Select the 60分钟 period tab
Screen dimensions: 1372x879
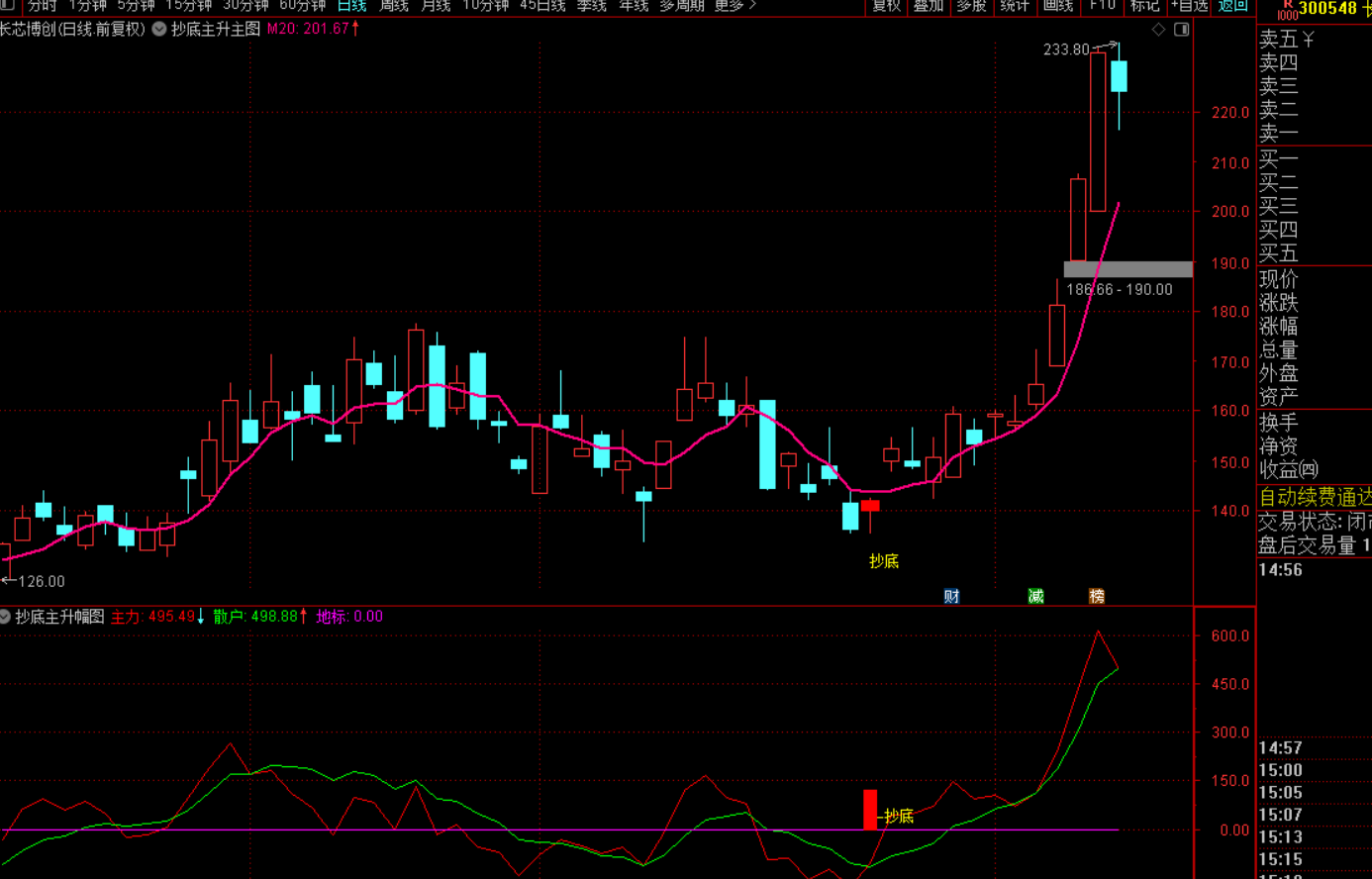(302, 6)
